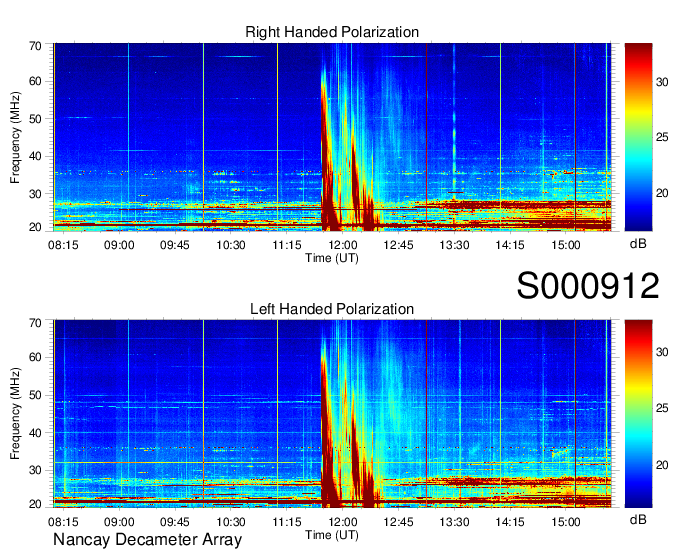
Task: Click "12:45" tick on Right Handed time axis
Action: pos(398,245)
